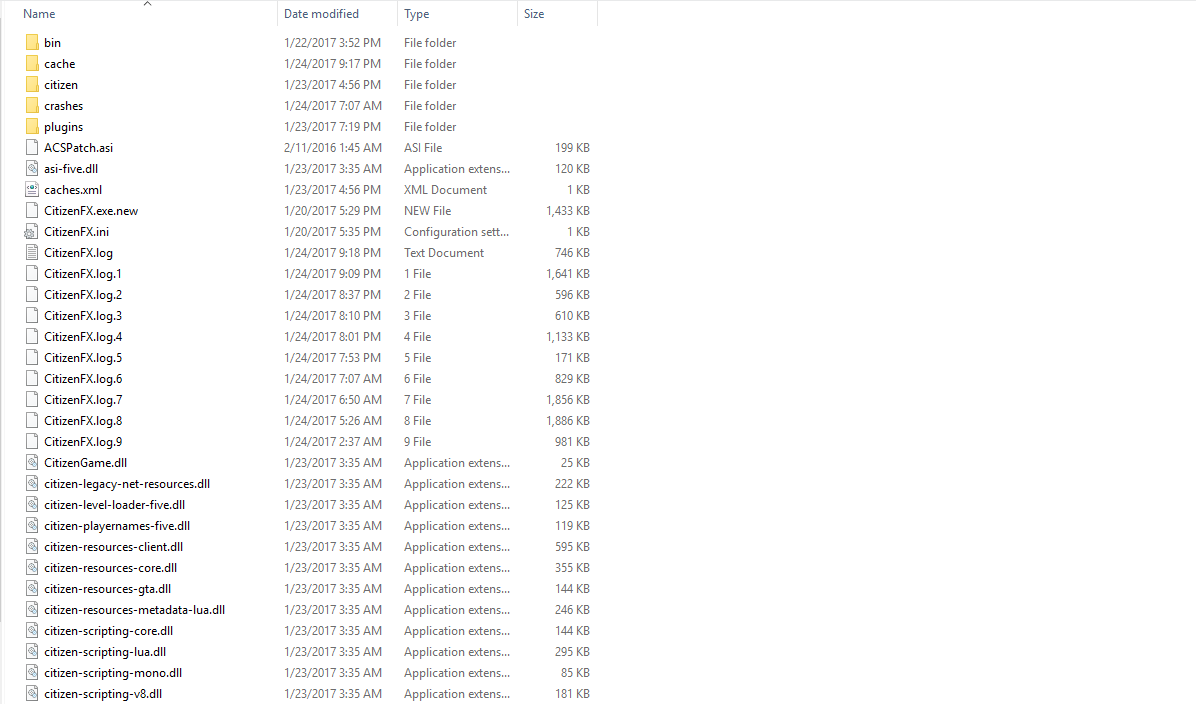The image size is (1196, 704).
Task: Select citizen-resources-gta.dll icon
Action: (32, 588)
